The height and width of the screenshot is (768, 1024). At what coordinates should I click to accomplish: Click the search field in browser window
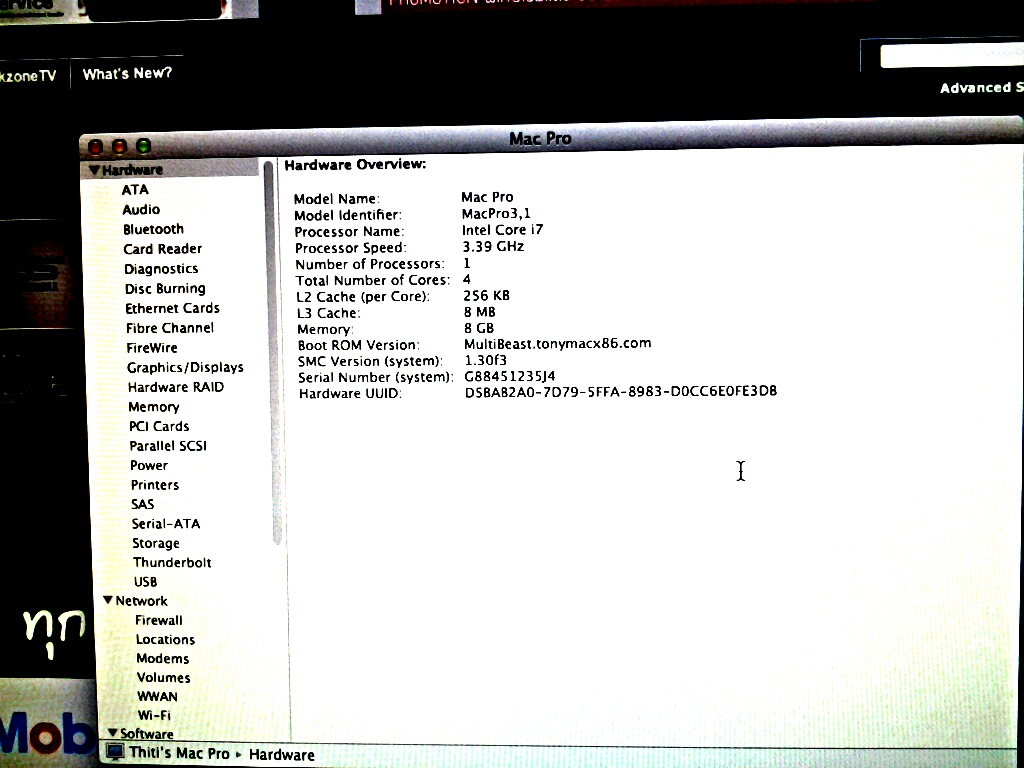952,56
